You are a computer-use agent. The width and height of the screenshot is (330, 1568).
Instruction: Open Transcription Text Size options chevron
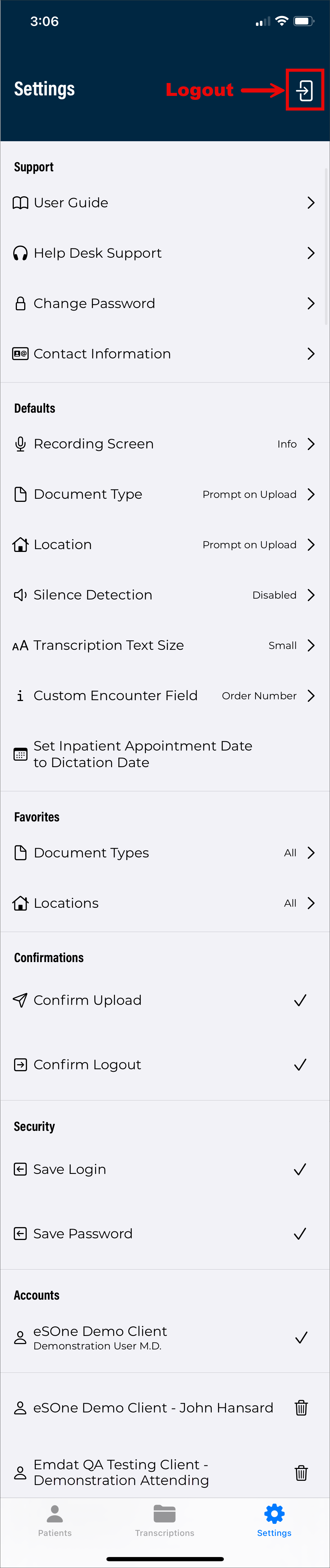311,645
